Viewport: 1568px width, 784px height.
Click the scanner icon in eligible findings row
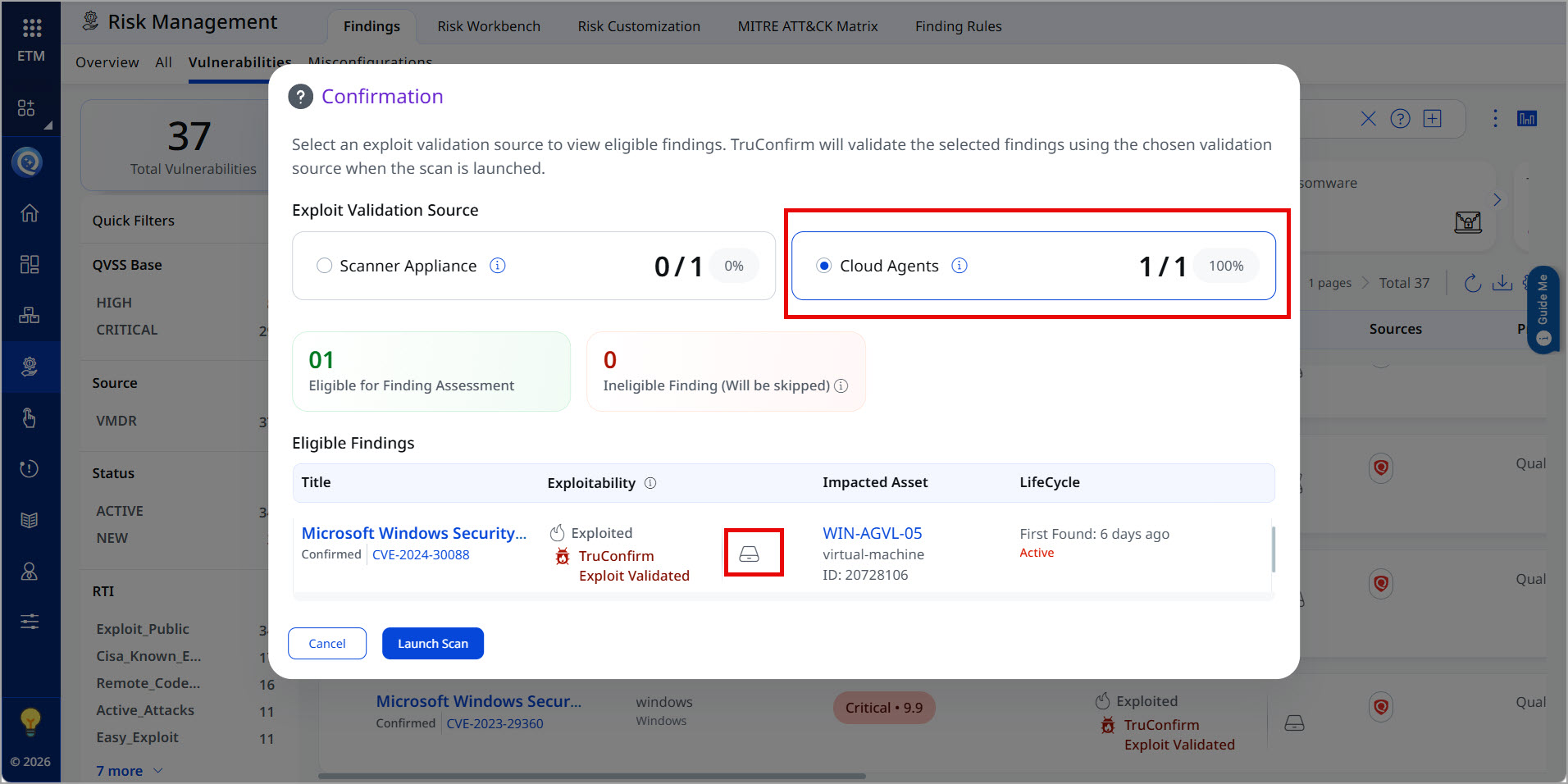point(750,554)
